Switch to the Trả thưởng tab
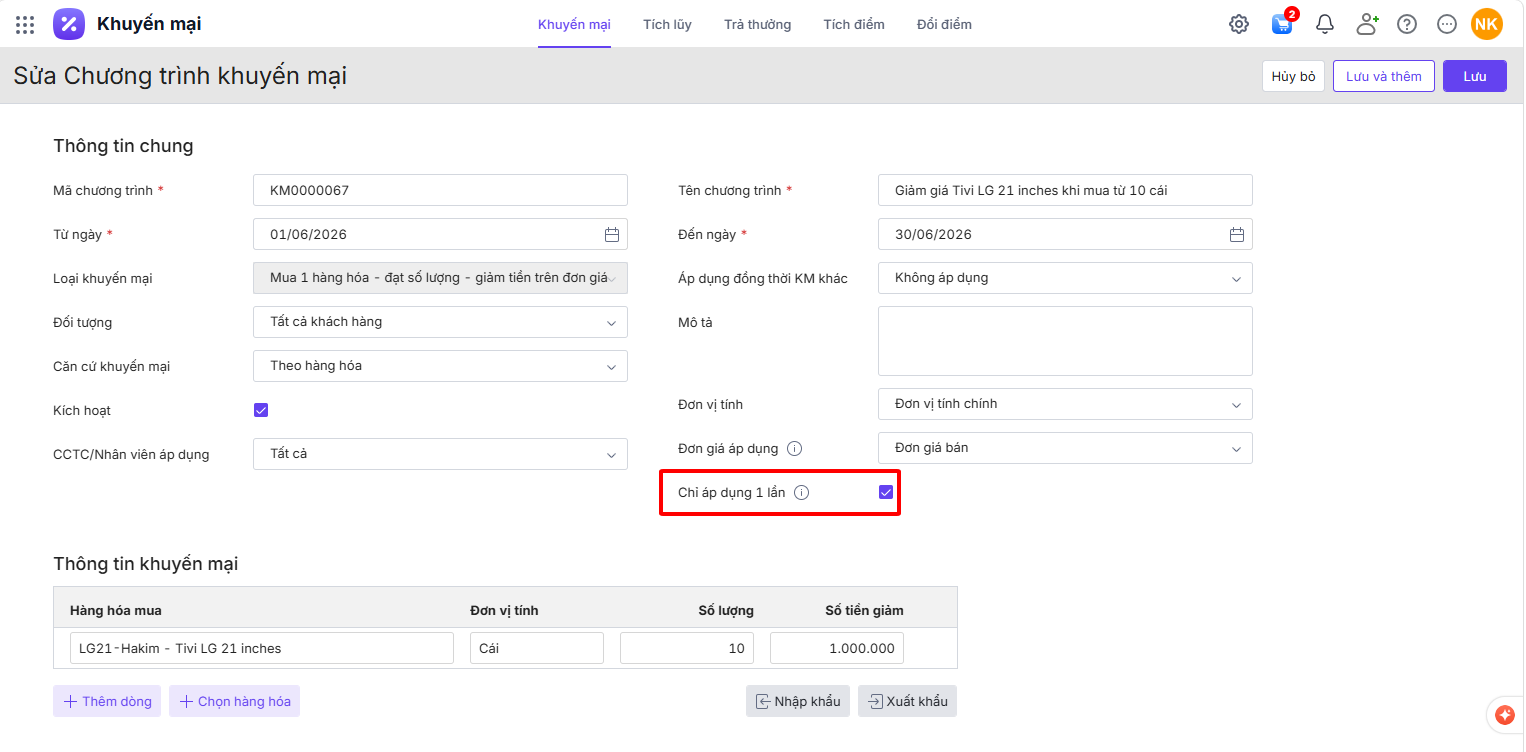Viewport: 1526px width, 752px height. coord(758,24)
